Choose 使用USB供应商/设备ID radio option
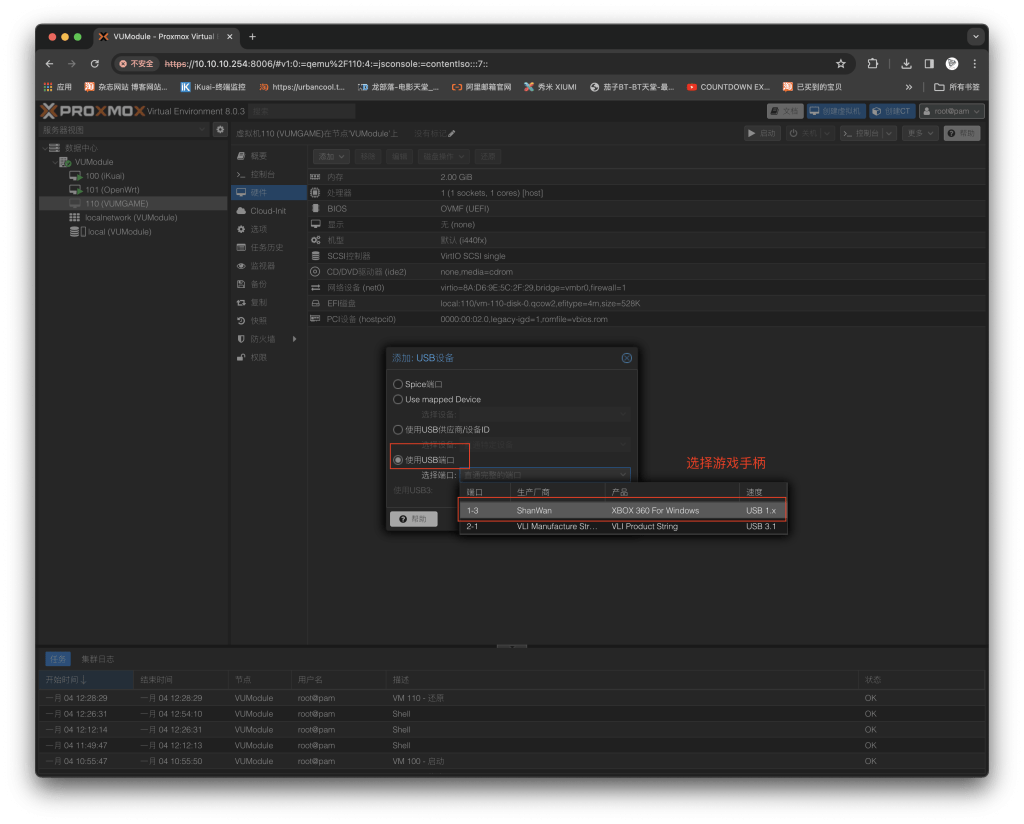The image size is (1024, 824). (398, 429)
